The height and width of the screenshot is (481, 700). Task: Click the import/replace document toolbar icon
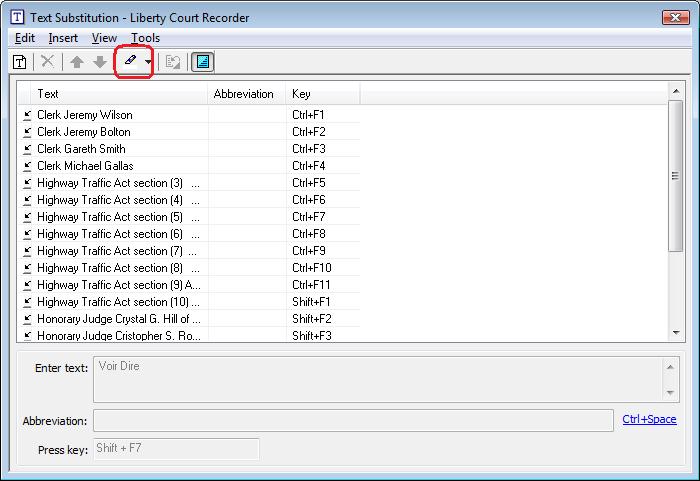(x=172, y=62)
